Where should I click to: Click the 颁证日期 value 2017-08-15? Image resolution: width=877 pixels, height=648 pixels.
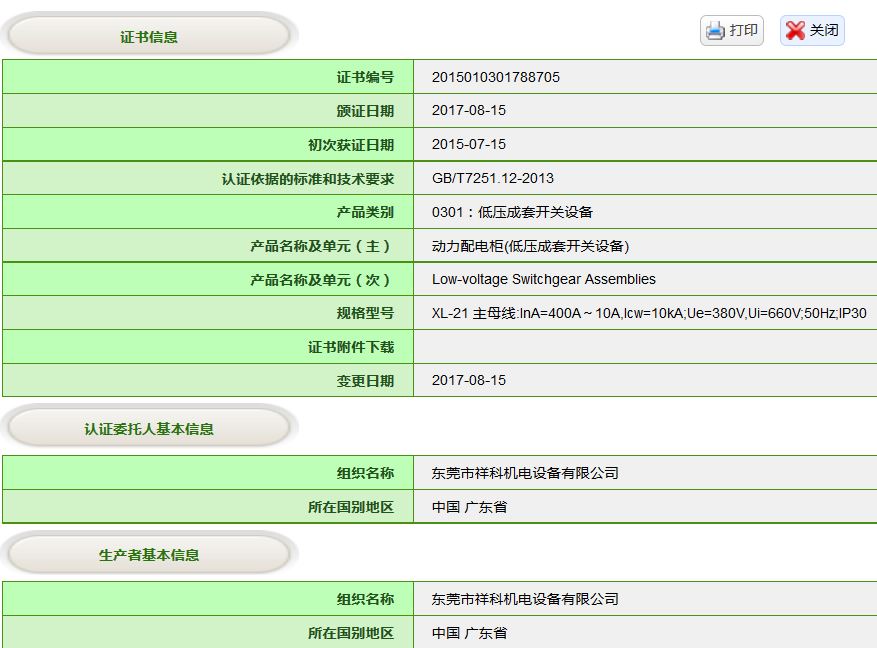469,111
